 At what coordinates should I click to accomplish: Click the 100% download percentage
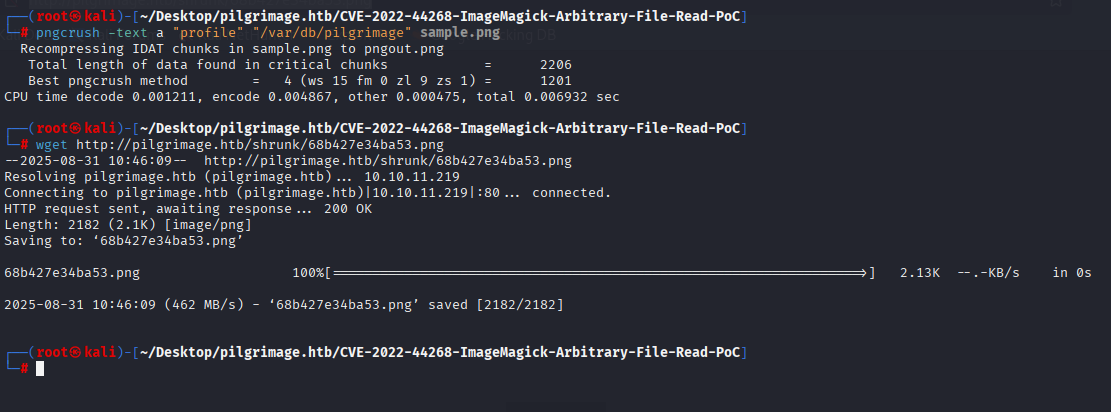(308, 273)
